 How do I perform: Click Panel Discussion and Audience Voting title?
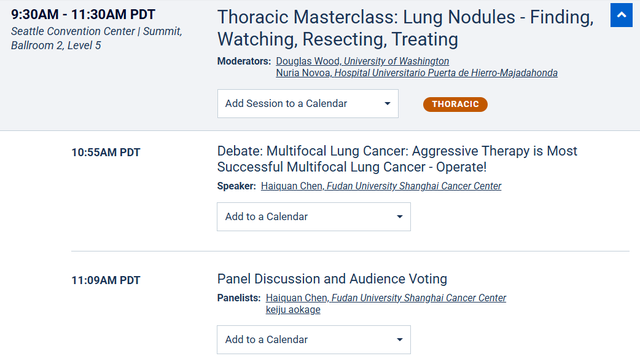[332, 279]
